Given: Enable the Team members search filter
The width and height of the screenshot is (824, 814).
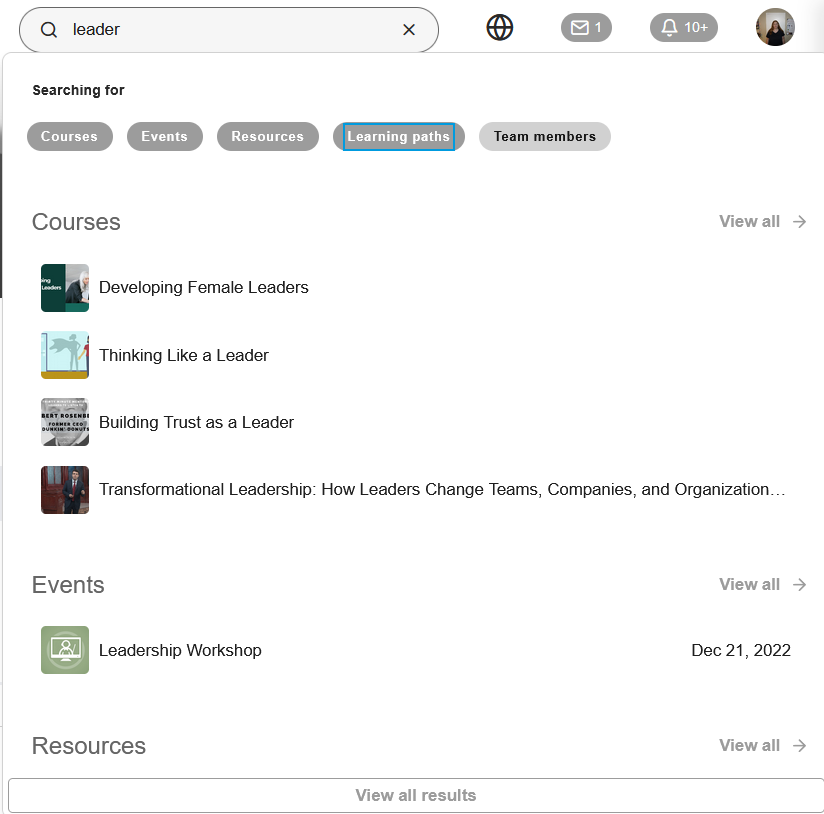Looking at the screenshot, I should 544,136.
